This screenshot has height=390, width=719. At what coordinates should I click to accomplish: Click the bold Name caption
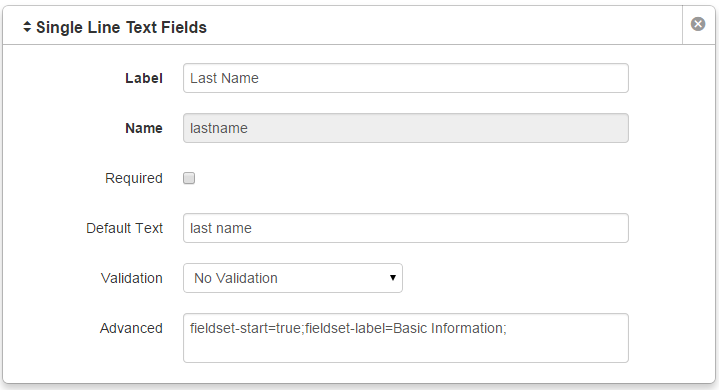144,128
